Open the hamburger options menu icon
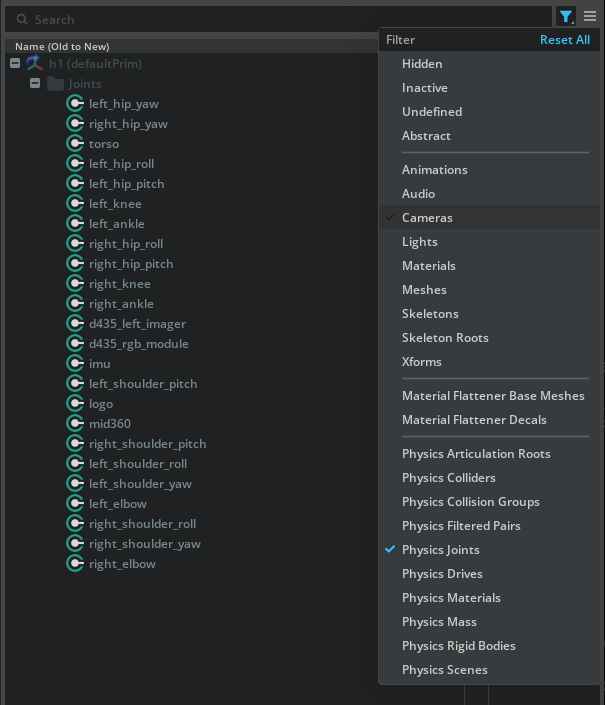The height and width of the screenshot is (705, 605). click(590, 17)
